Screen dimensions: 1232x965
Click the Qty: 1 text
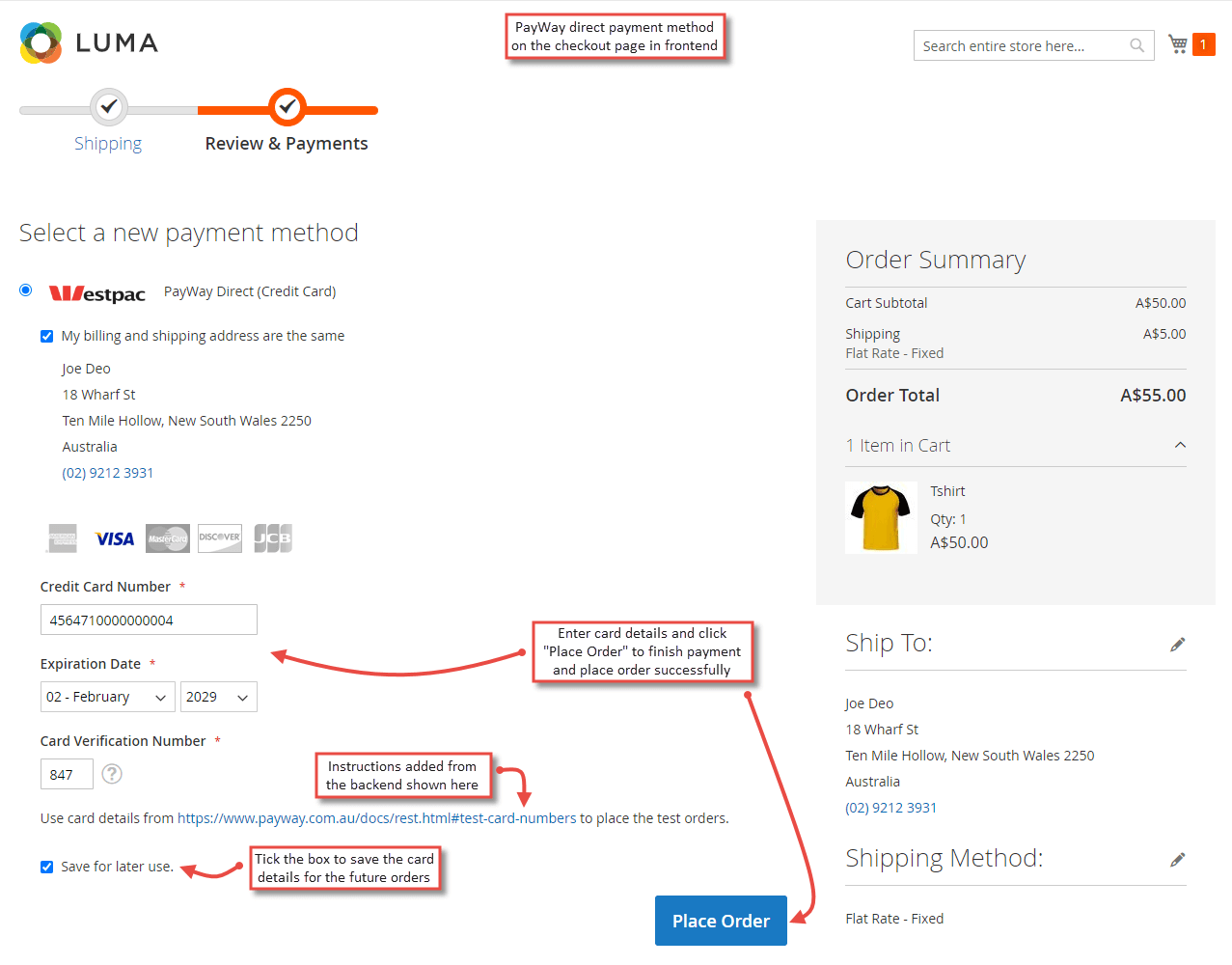(948, 519)
